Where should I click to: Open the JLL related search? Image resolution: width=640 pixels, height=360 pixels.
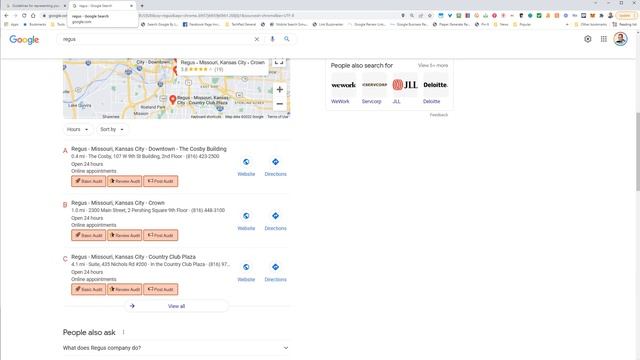coord(404,89)
